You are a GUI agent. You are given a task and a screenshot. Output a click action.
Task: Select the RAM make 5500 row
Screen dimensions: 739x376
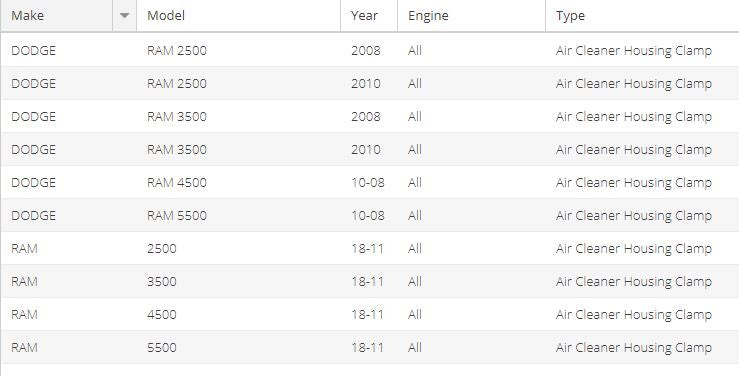370,347
